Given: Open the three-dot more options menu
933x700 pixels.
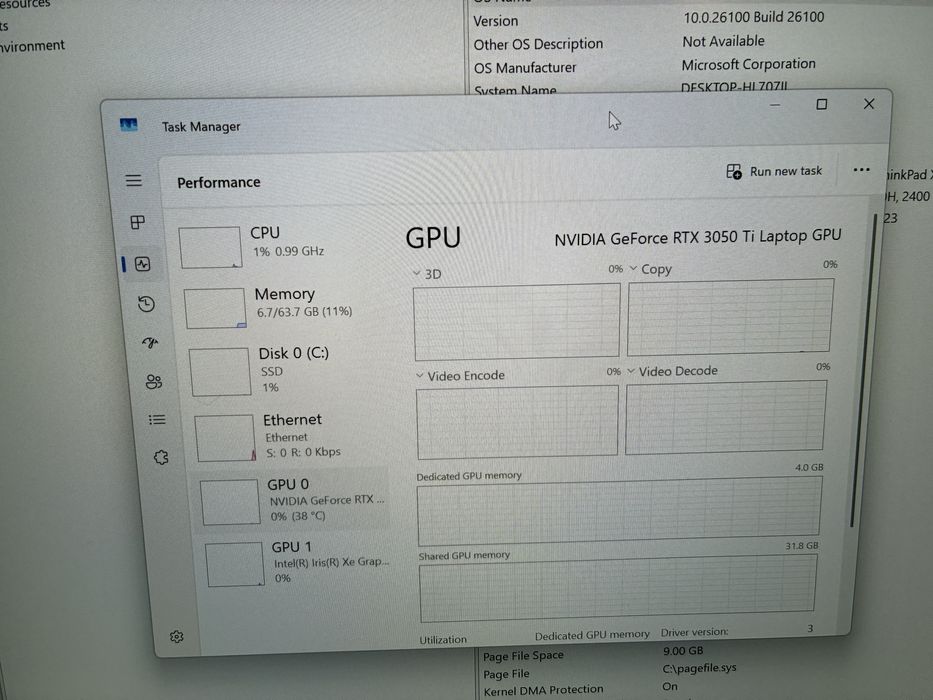Looking at the screenshot, I should point(861,170).
